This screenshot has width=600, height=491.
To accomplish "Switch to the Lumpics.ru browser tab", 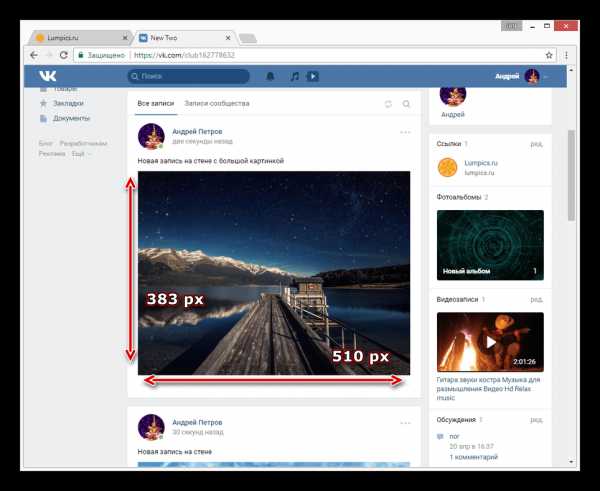I will (82, 38).
